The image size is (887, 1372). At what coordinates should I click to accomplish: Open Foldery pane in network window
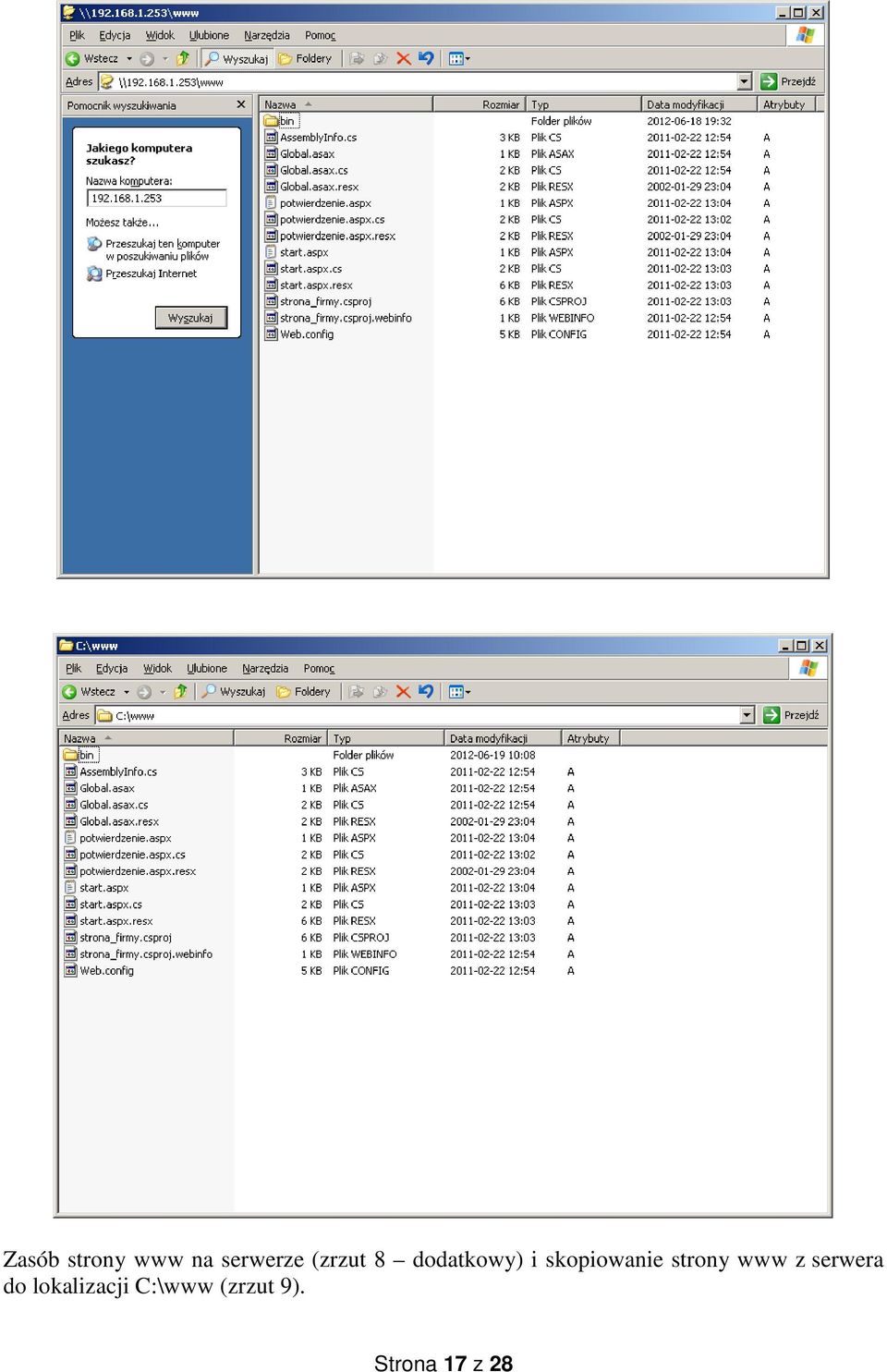306,58
